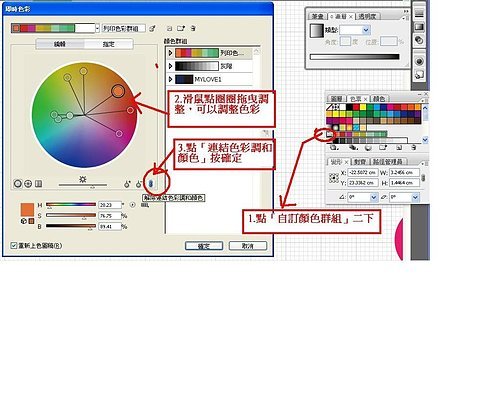Click the small brown in-gamut color square
The image size is (500, 400).
pos(31,221)
